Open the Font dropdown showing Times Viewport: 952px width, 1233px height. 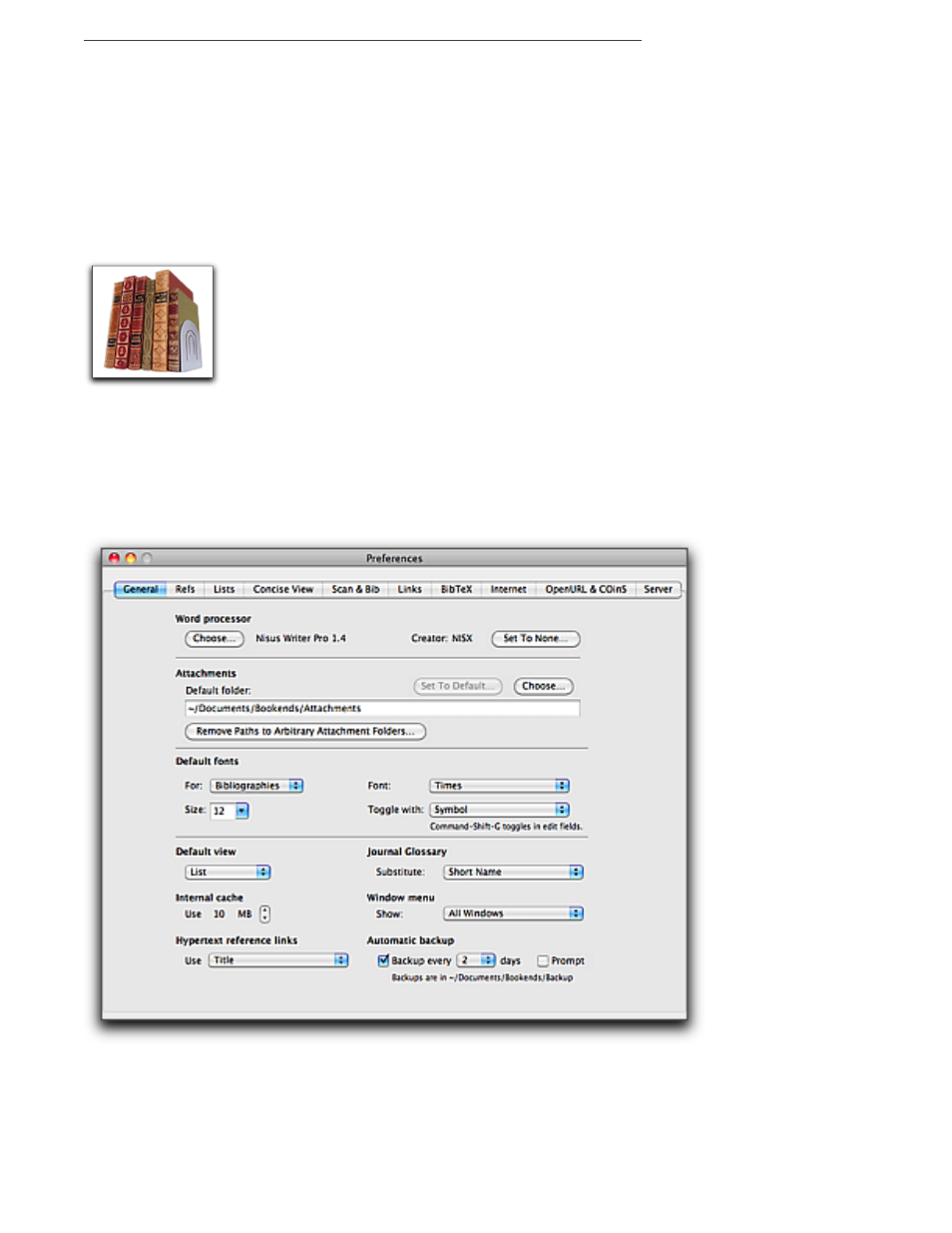pyautogui.click(x=500, y=786)
